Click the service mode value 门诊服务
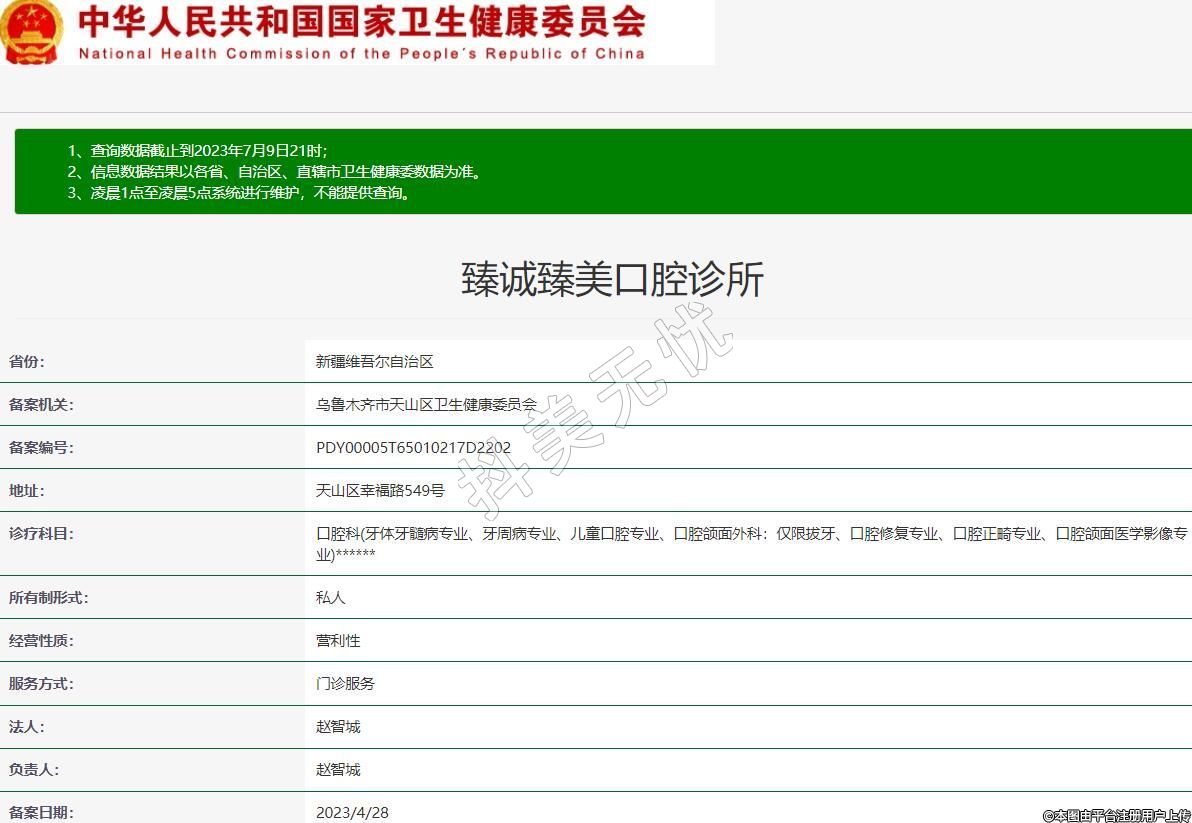Image resolution: width=1192 pixels, height=823 pixels. pos(345,684)
